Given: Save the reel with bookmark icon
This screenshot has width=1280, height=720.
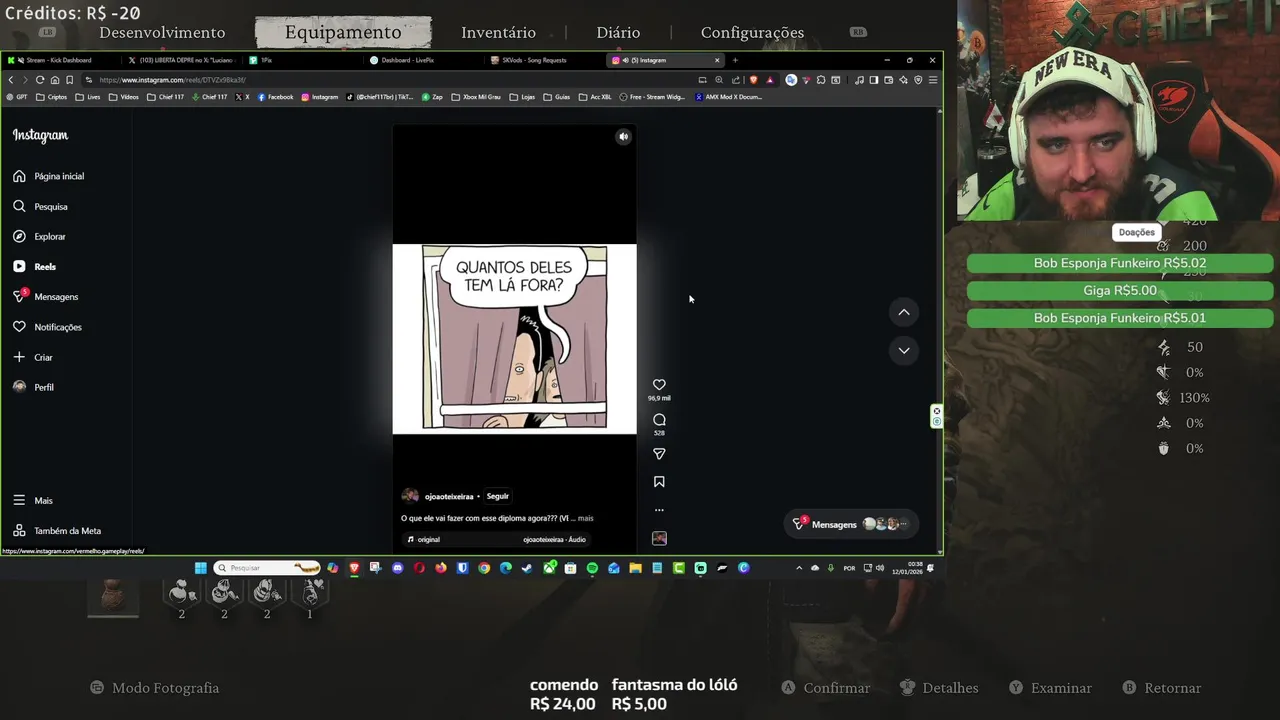Looking at the screenshot, I should pyautogui.click(x=659, y=482).
